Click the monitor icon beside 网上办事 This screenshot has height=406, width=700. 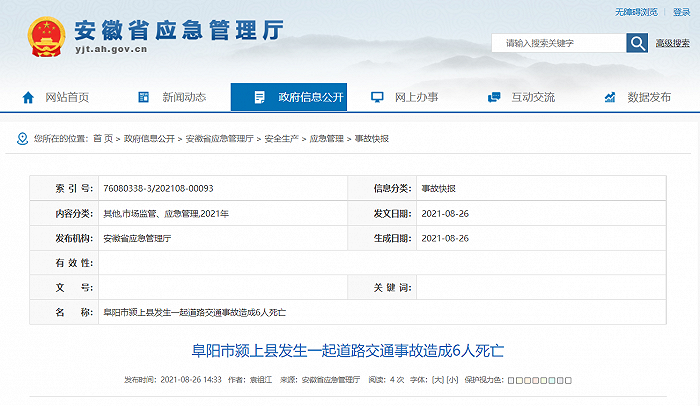click(x=377, y=97)
